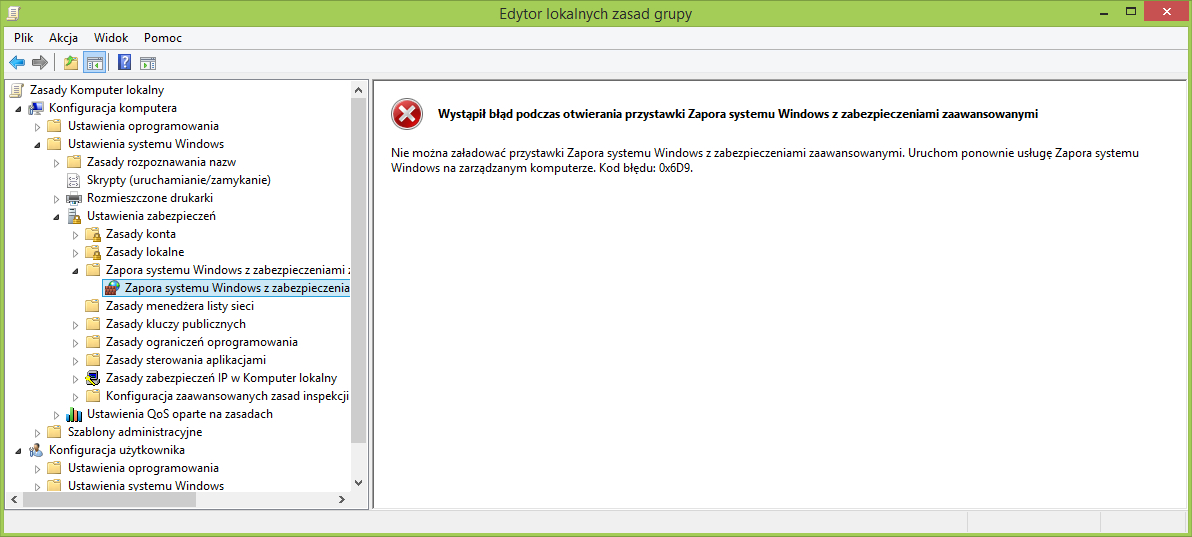Select Ustawienia systemu Windows under Konfiguracja komputera
This screenshot has width=1192, height=537.
coord(146,145)
